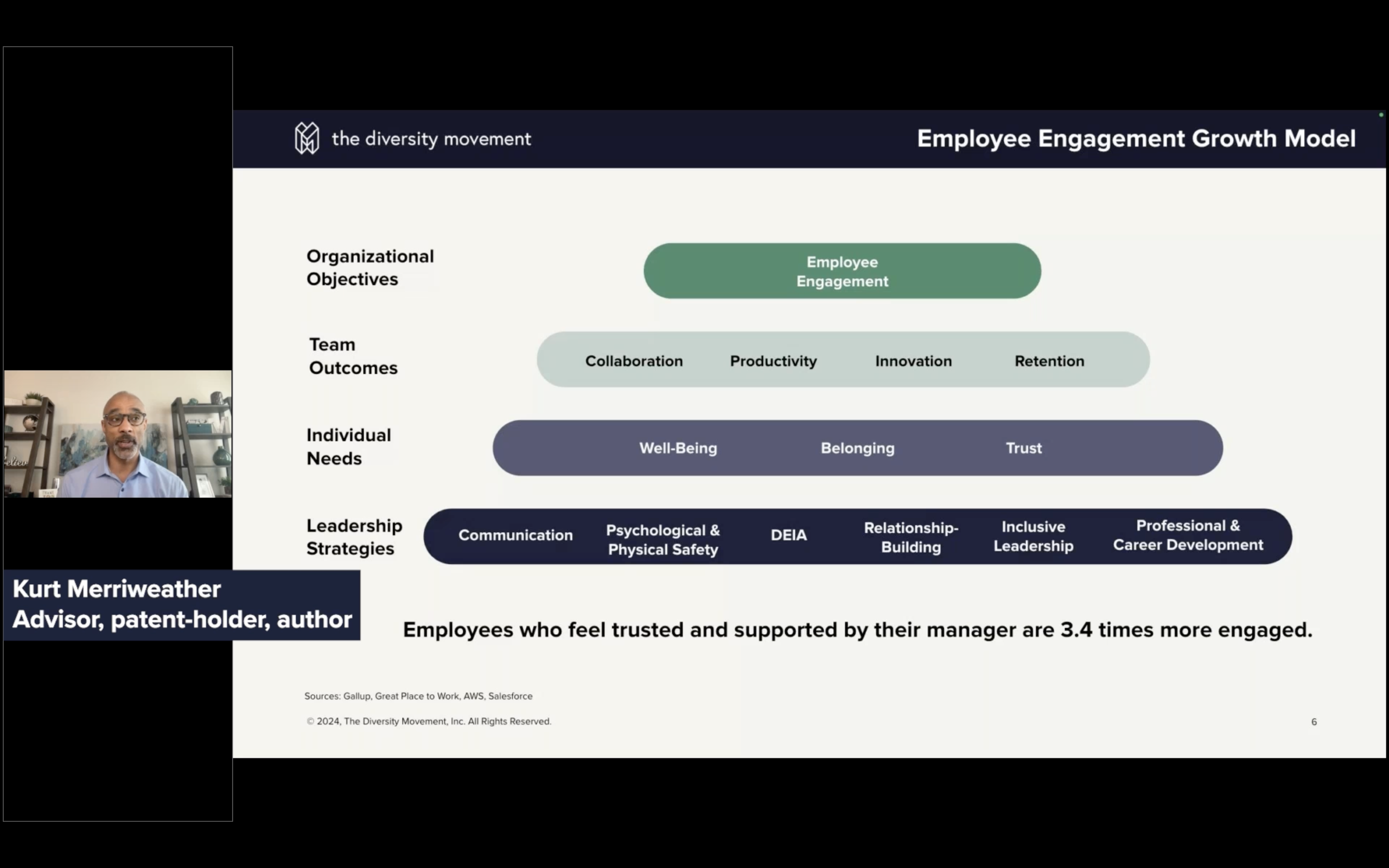Expand the Organizational Objectives row

(x=370, y=267)
